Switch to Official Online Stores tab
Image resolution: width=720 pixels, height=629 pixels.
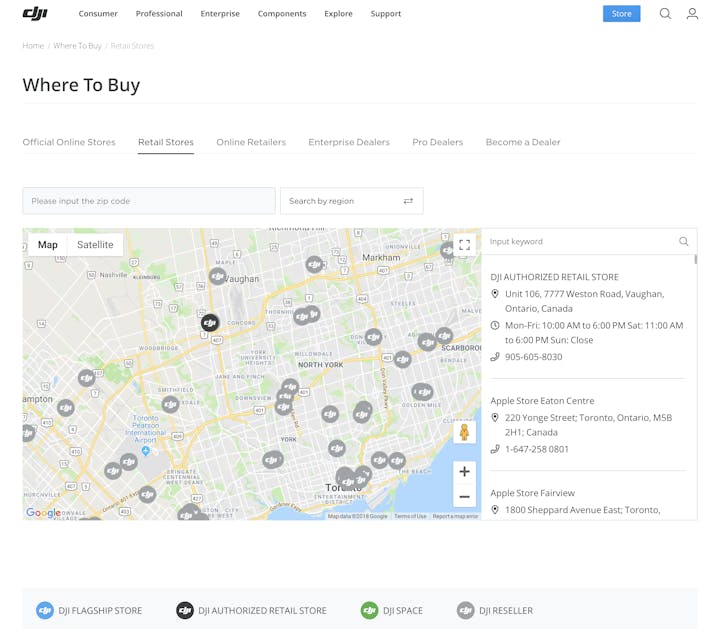click(69, 142)
